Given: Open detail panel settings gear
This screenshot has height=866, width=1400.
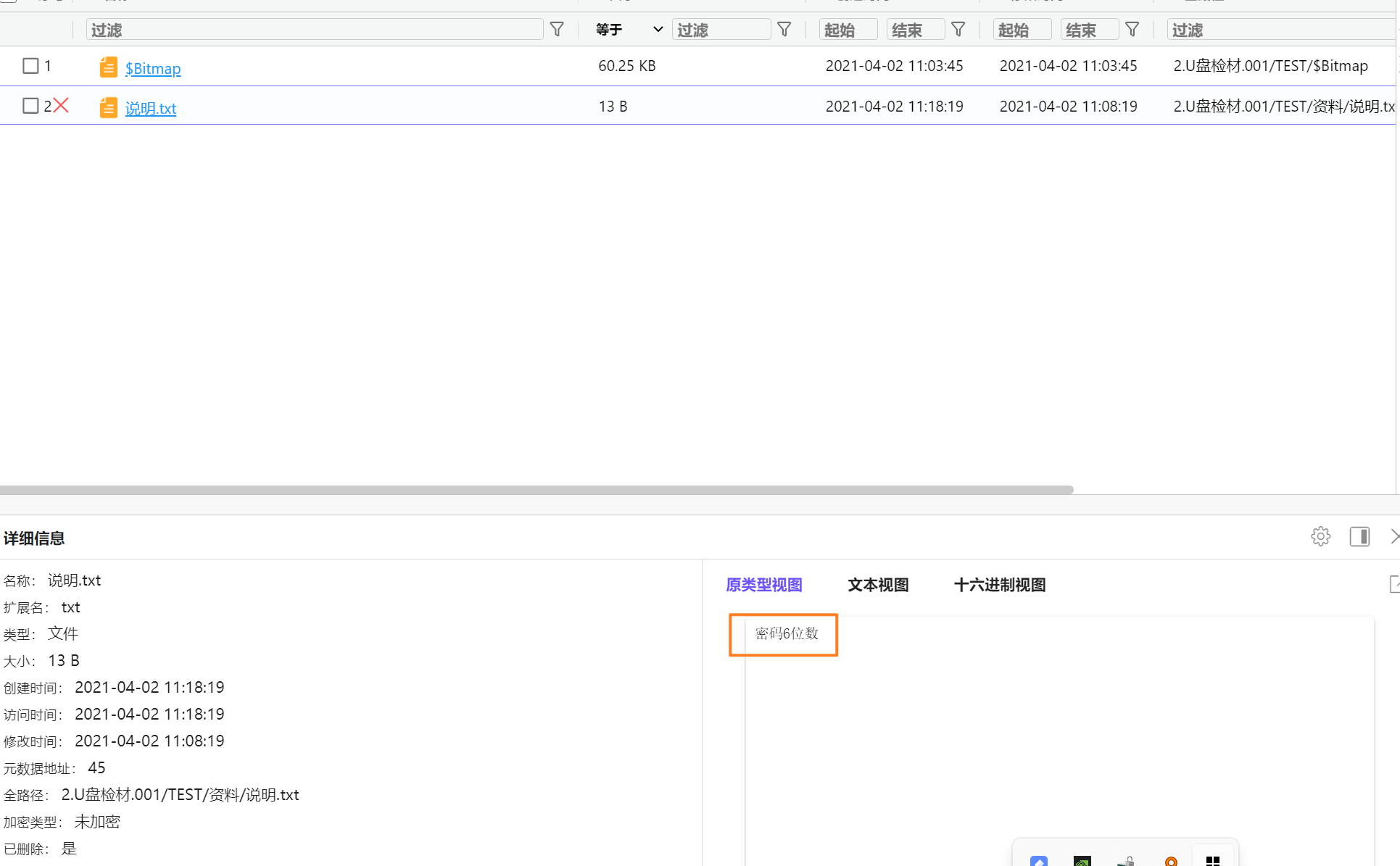Looking at the screenshot, I should coord(1320,536).
